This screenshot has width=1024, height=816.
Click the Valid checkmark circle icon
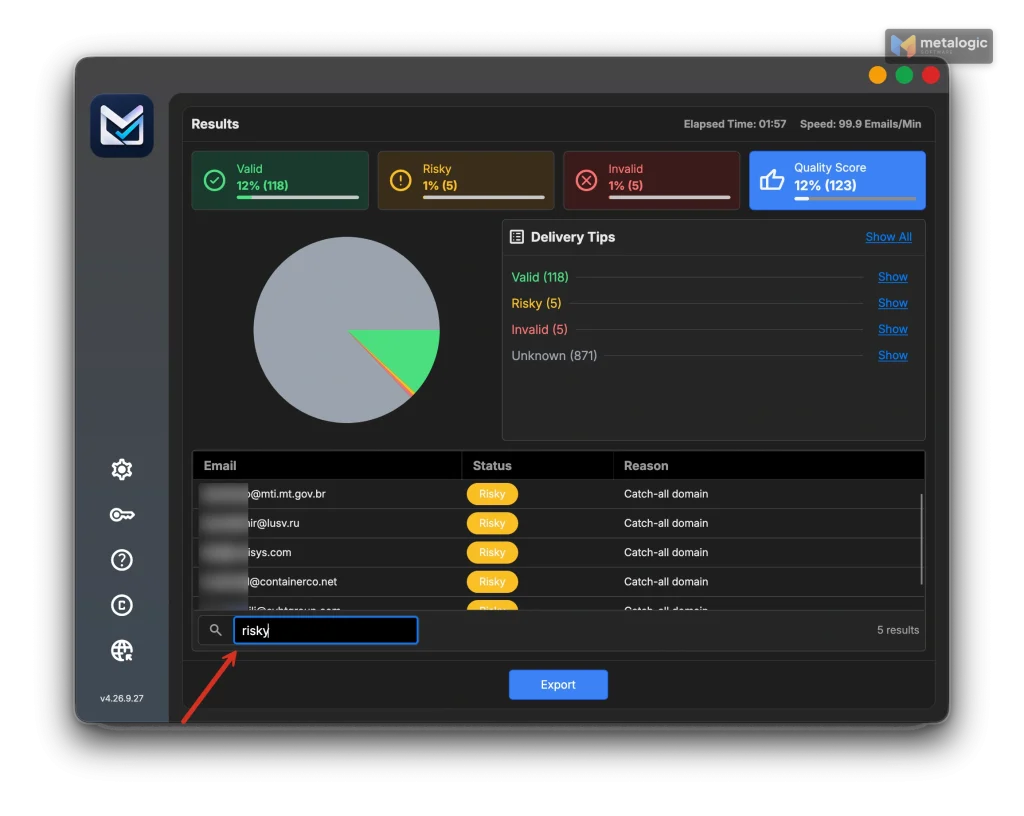[214, 180]
